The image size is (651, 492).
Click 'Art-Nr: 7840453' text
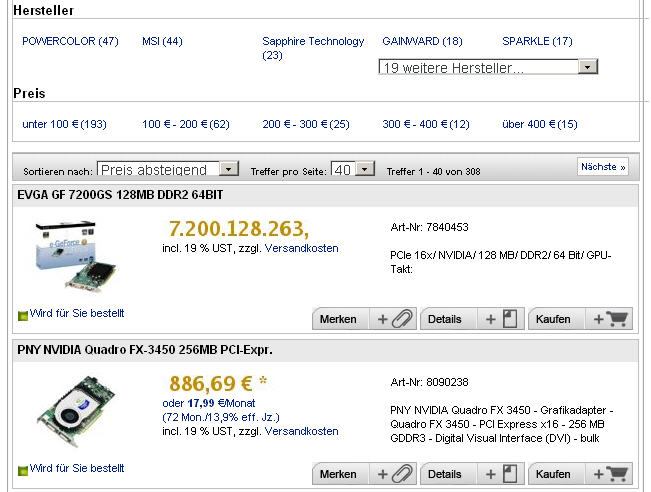(x=429, y=227)
